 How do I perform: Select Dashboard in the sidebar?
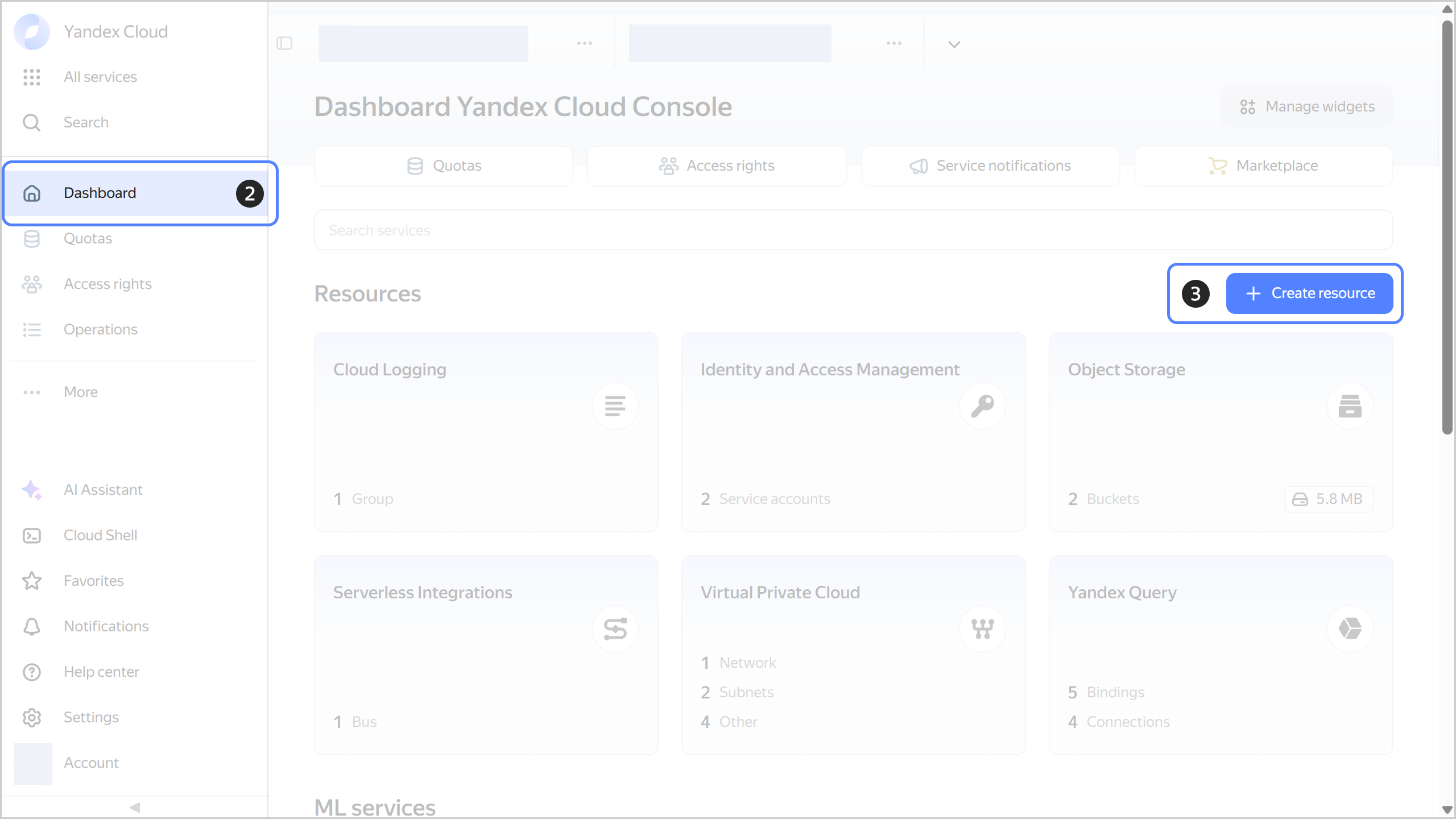click(x=100, y=193)
